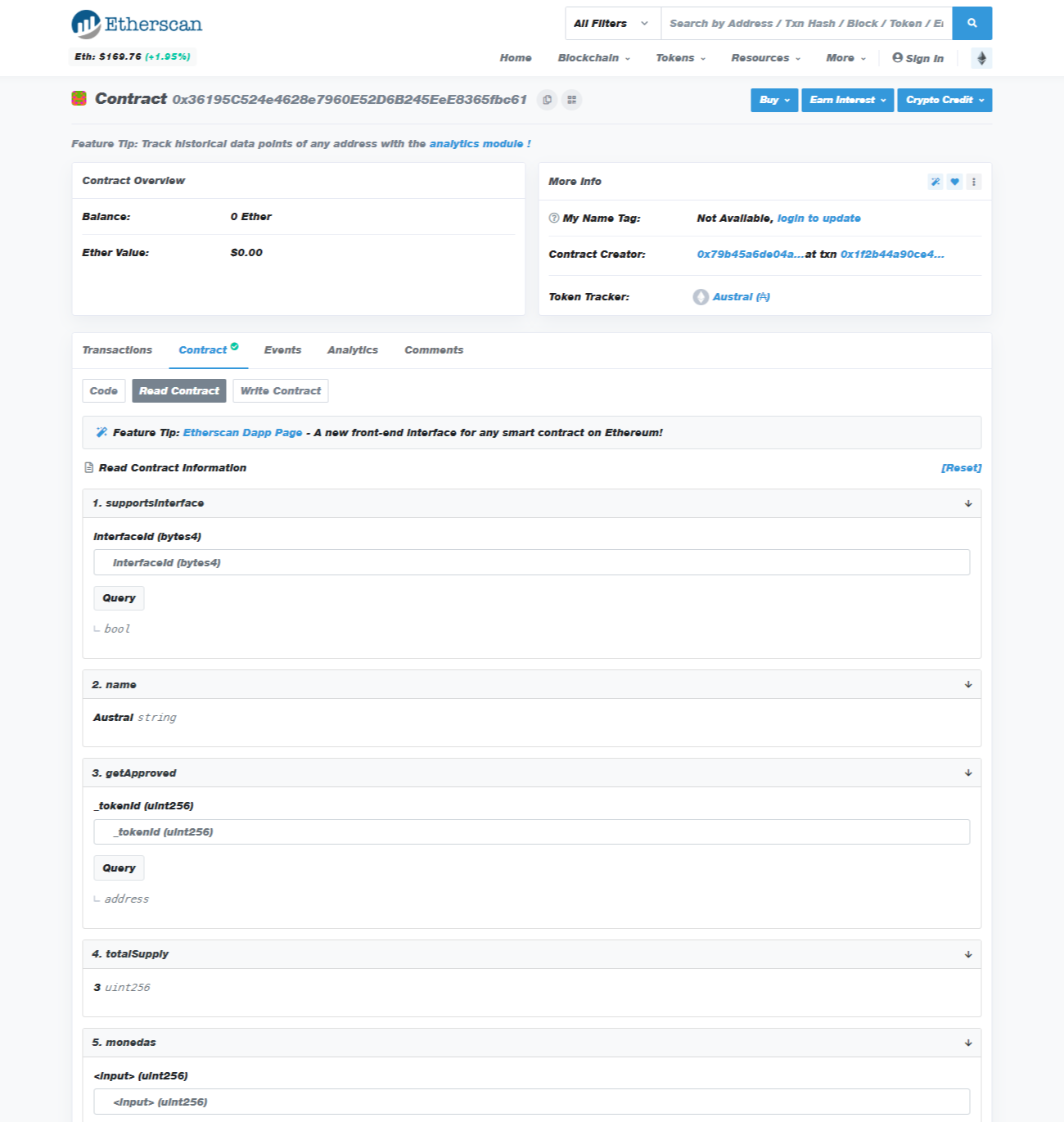1064x1122 pixels.
Task: Click the My Name Tag help icon
Action: tap(554, 219)
